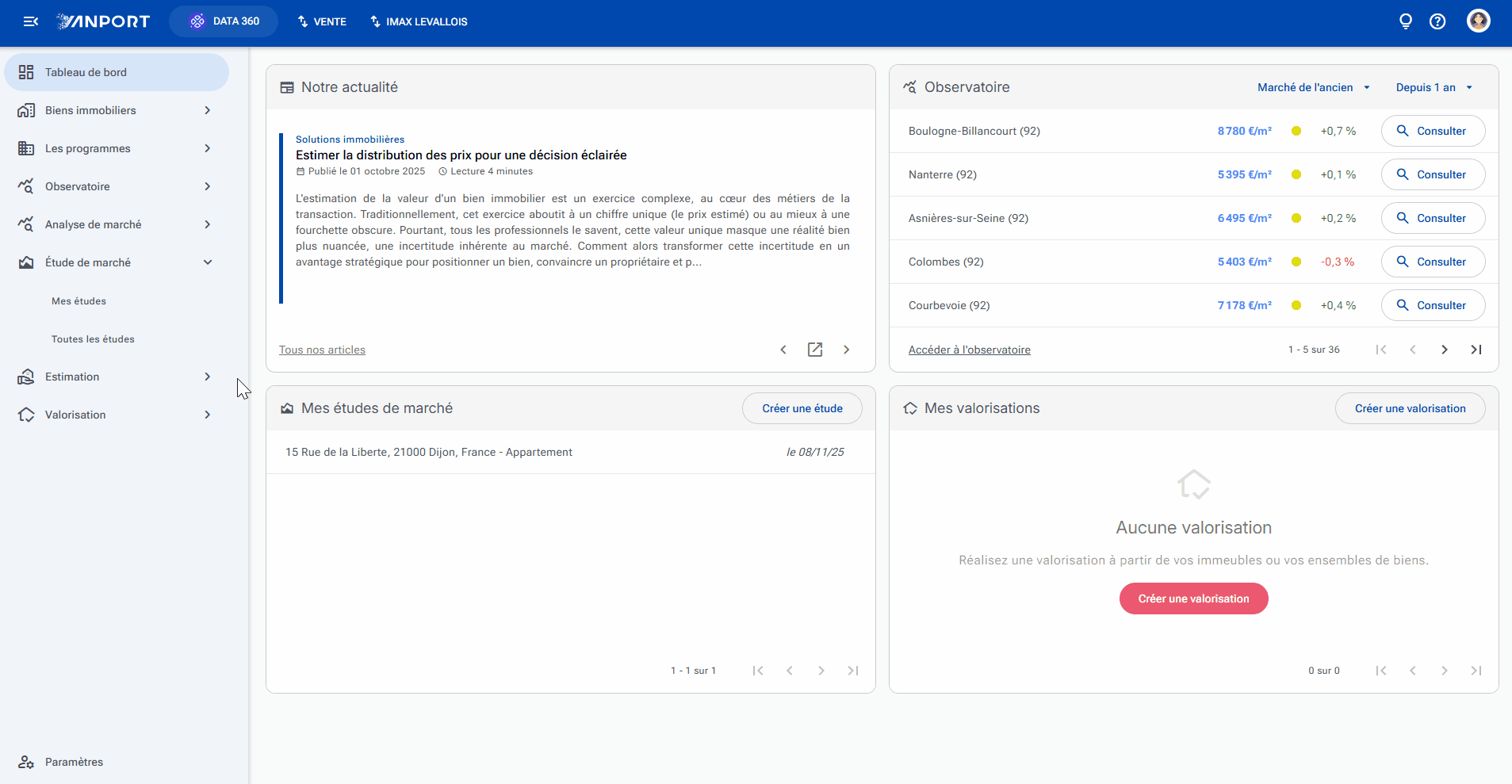Expand Analyse de marché chevron

click(x=208, y=224)
